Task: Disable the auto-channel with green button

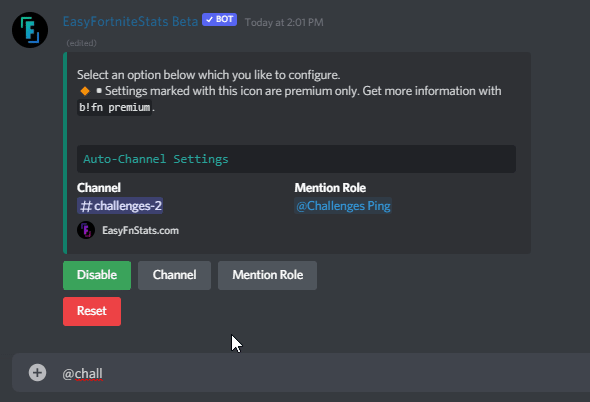Action: (97, 275)
